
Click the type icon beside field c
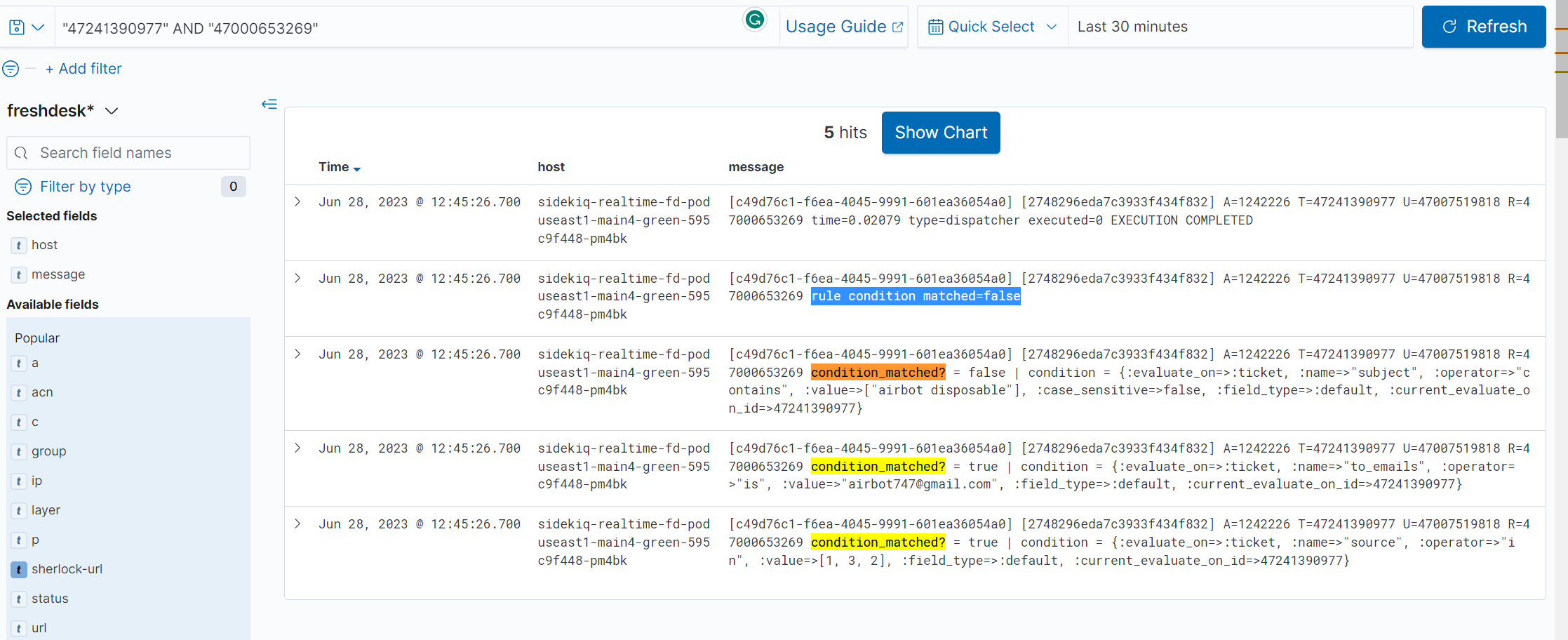click(x=19, y=422)
